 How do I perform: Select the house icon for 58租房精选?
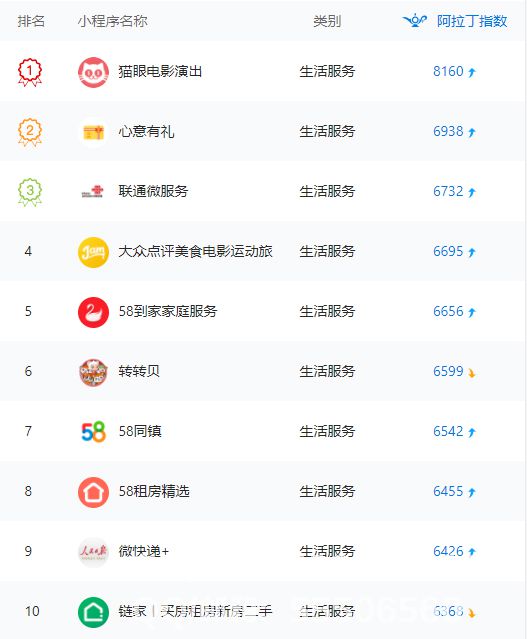(93, 492)
